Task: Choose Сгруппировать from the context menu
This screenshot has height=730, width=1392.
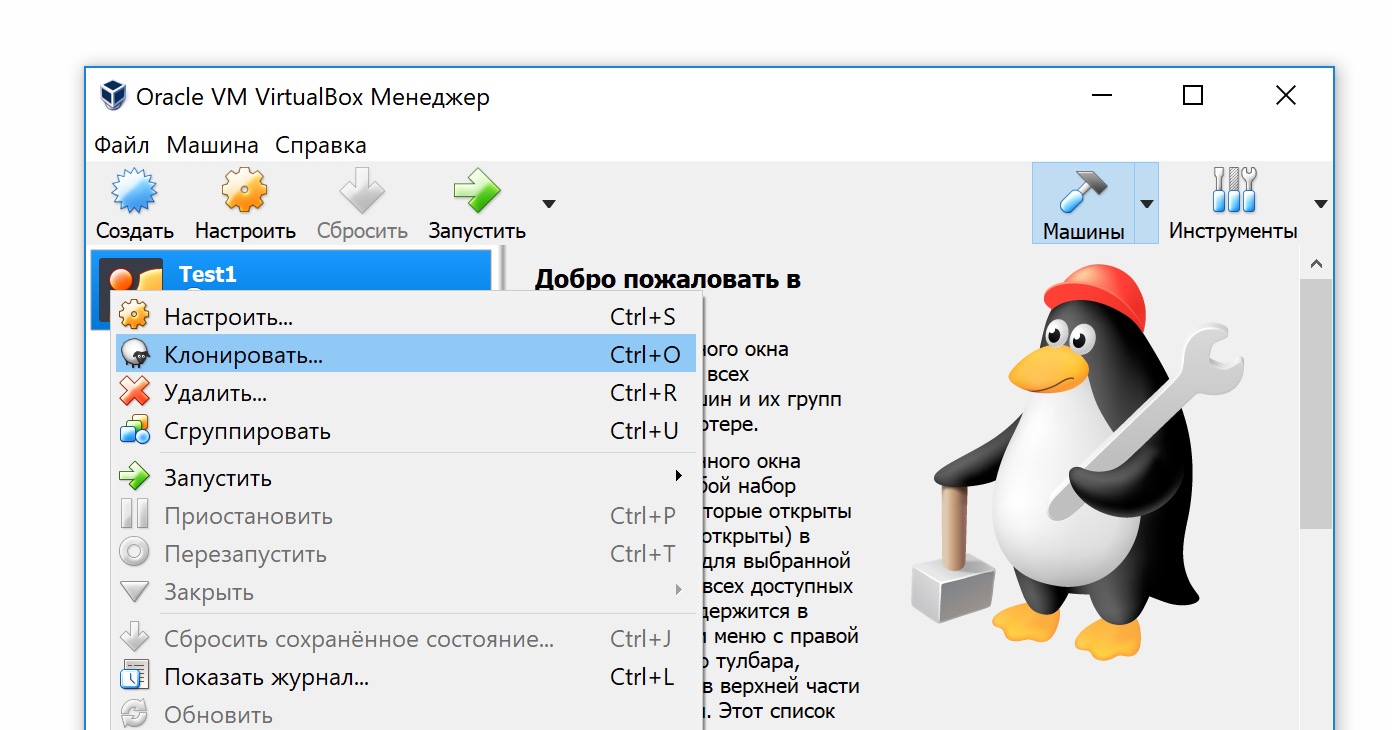Action: click(x=406, y=430)
